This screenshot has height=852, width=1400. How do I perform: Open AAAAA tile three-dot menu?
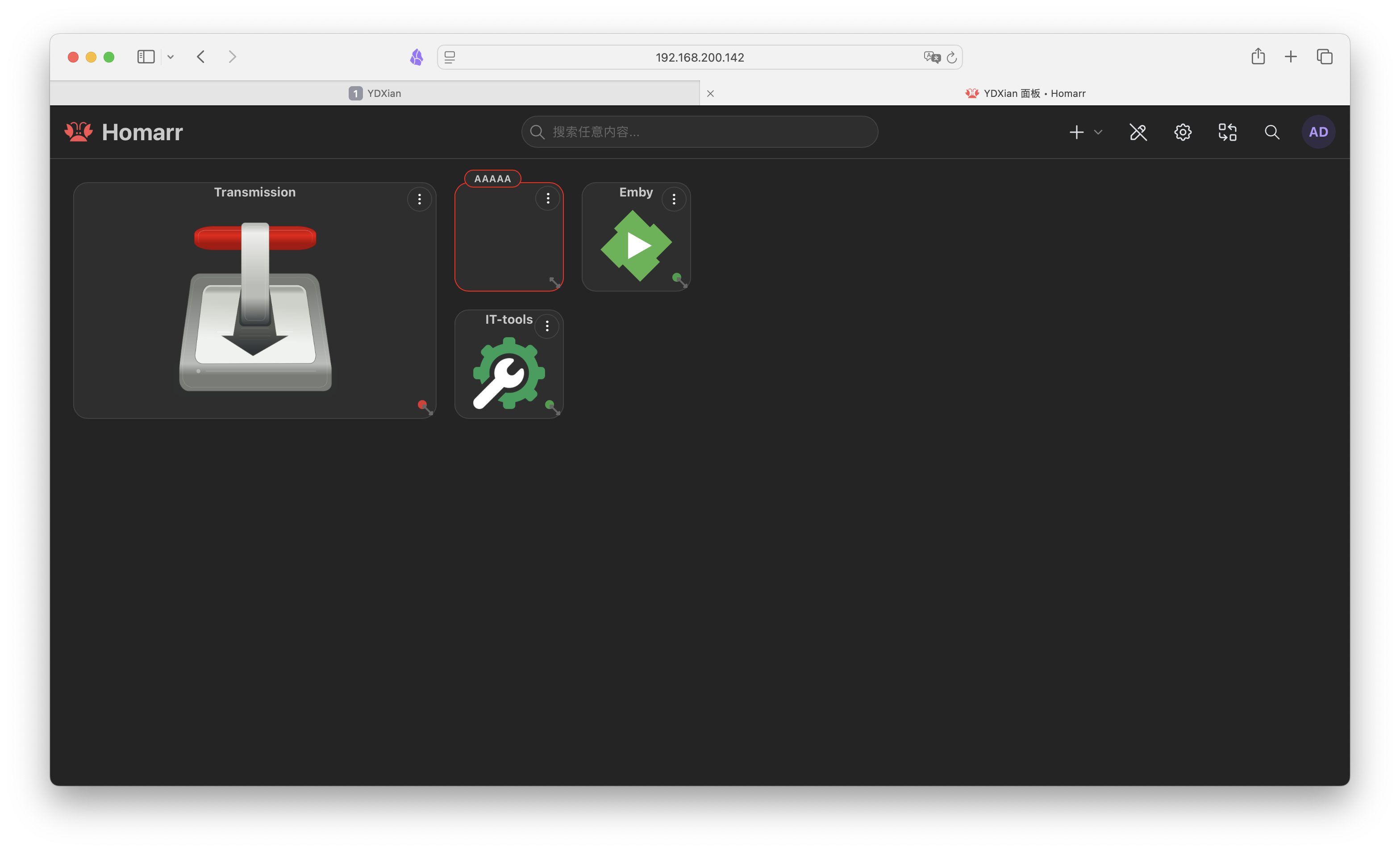click(x=548, y=198)
